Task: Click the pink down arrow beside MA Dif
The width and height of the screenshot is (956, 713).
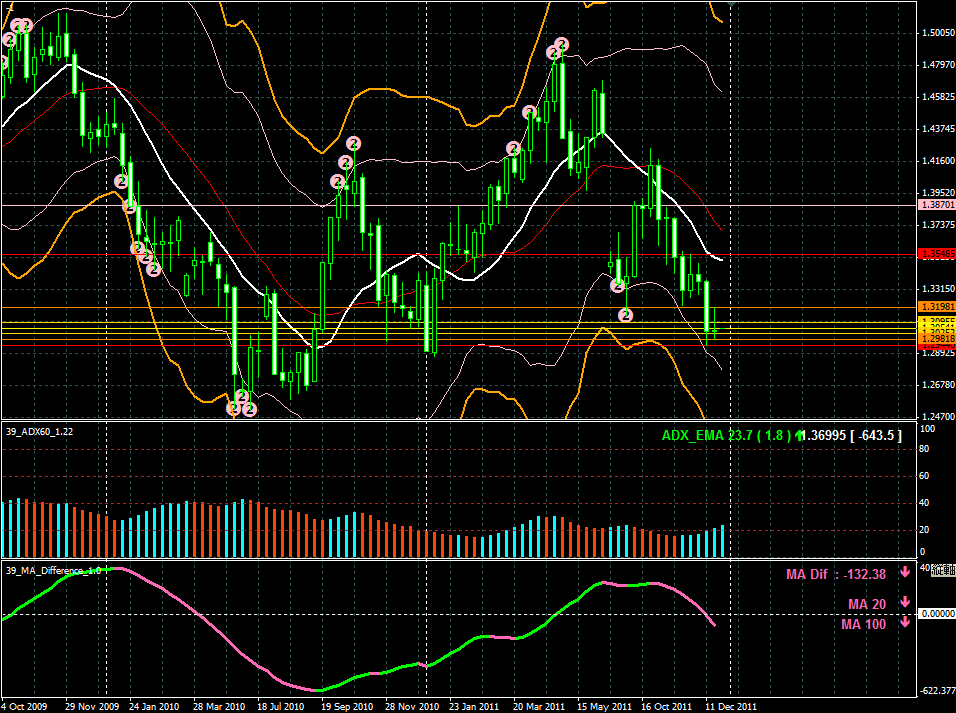Action: pos(904,572)
